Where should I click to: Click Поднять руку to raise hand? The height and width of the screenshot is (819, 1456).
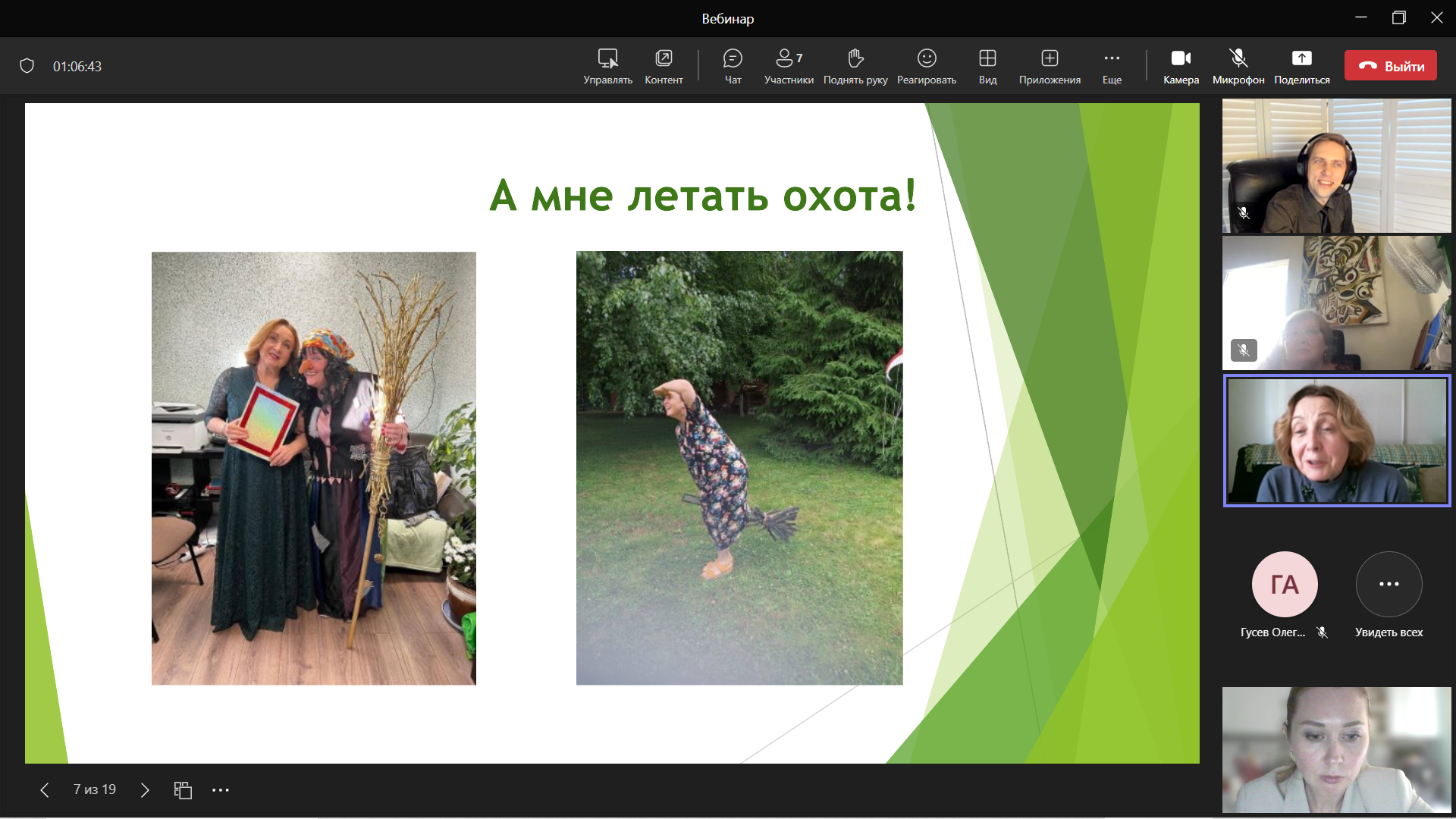(x=855, y=65)
